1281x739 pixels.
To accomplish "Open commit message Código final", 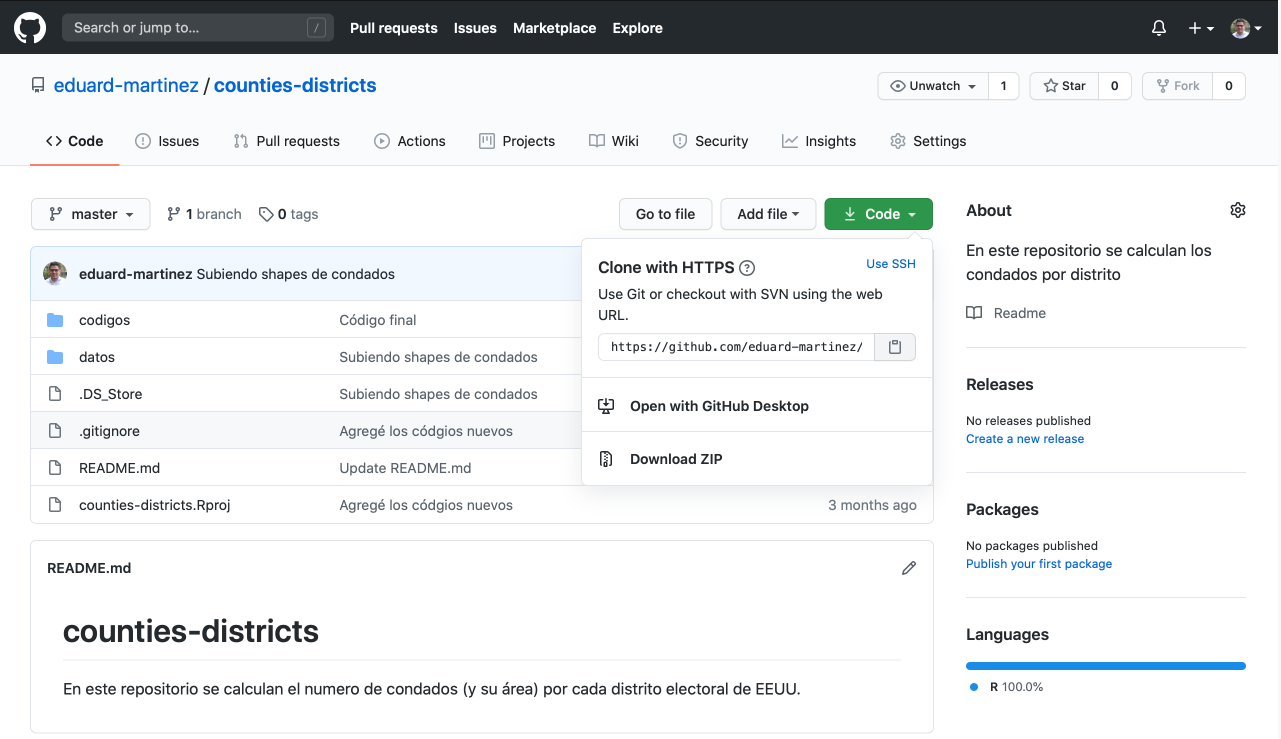I will pos(378,320).
